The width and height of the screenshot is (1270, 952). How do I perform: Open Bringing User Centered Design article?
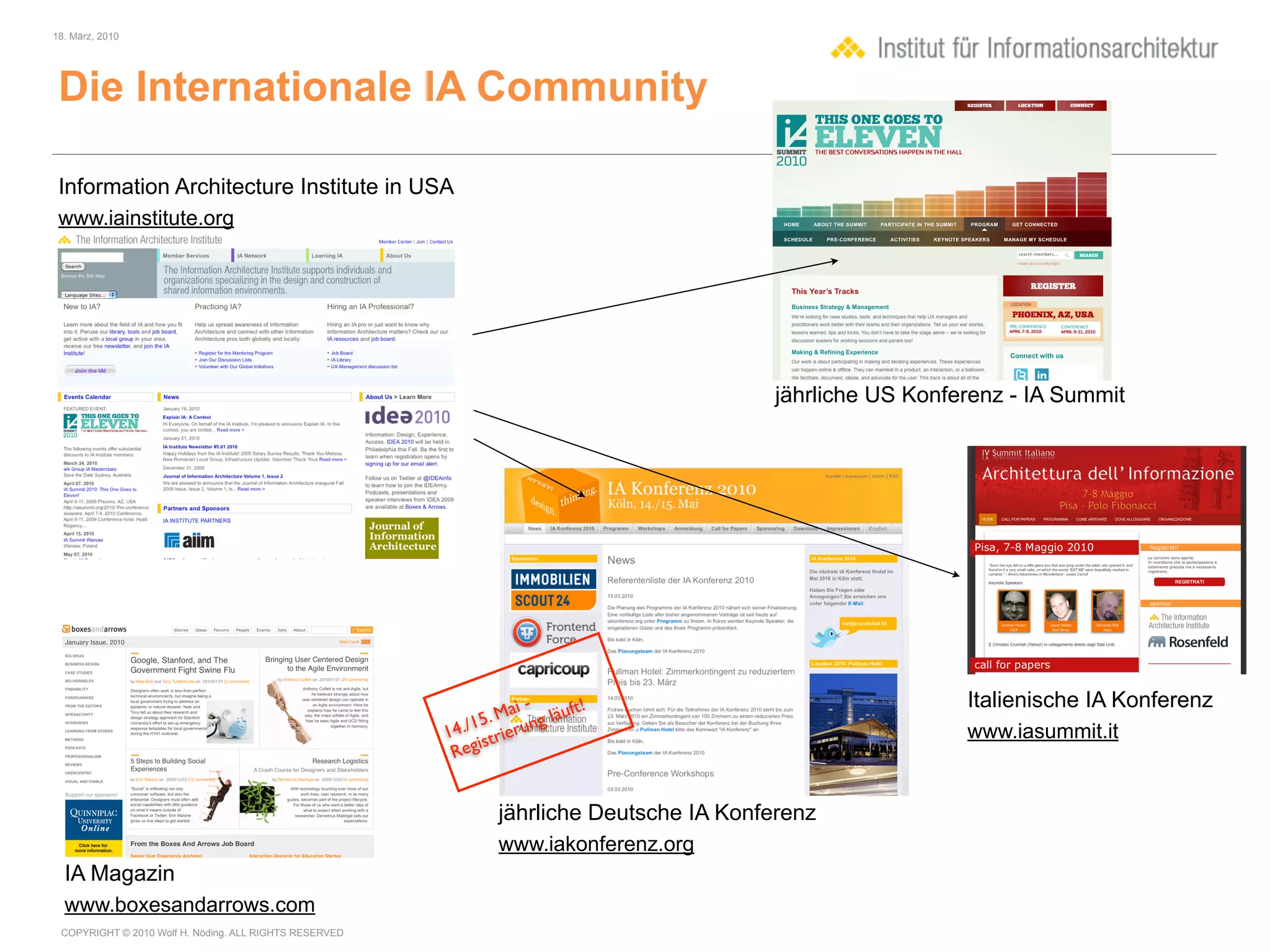pyautogui.click(x=317, y=664)
